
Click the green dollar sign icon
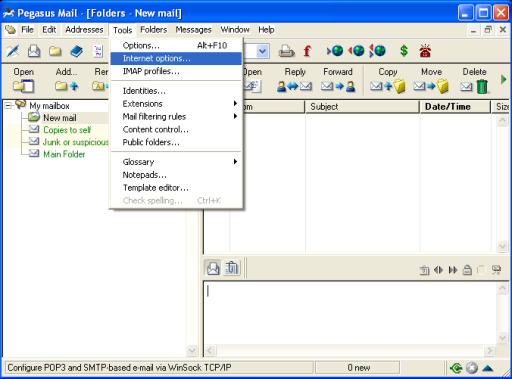404,51
